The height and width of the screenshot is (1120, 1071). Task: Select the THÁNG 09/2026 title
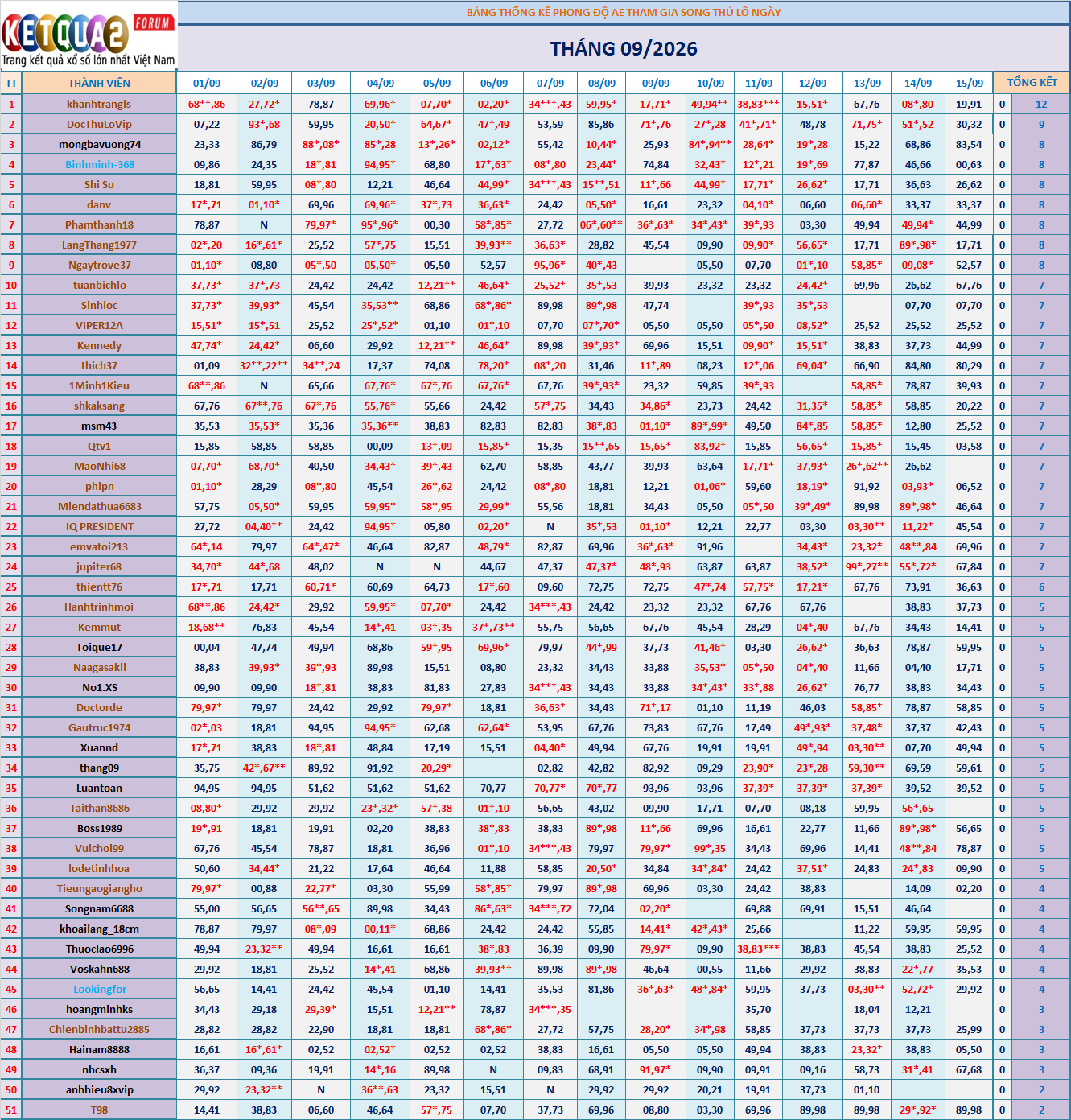click(624, 49)
